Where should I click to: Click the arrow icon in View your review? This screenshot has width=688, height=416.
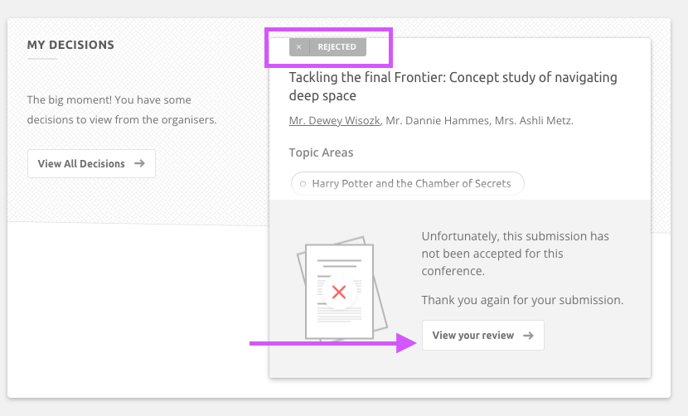[x=528, y=336]
